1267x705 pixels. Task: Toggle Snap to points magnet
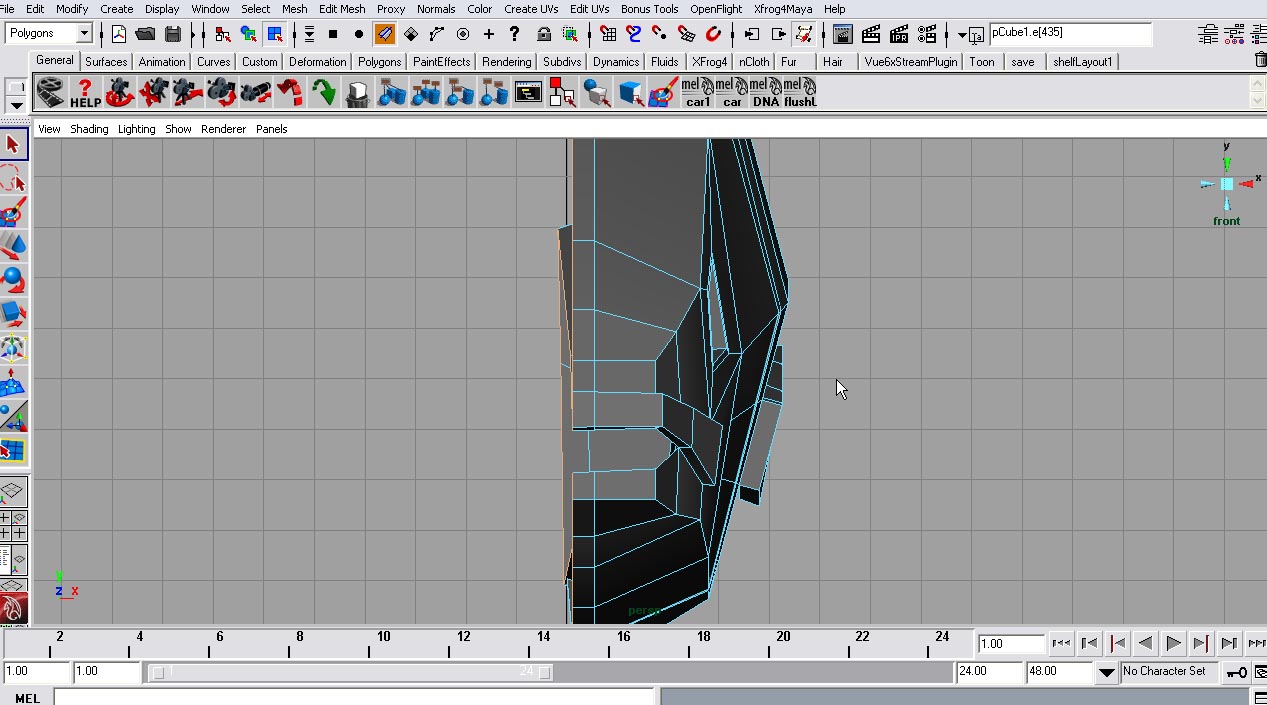point(659,34)
